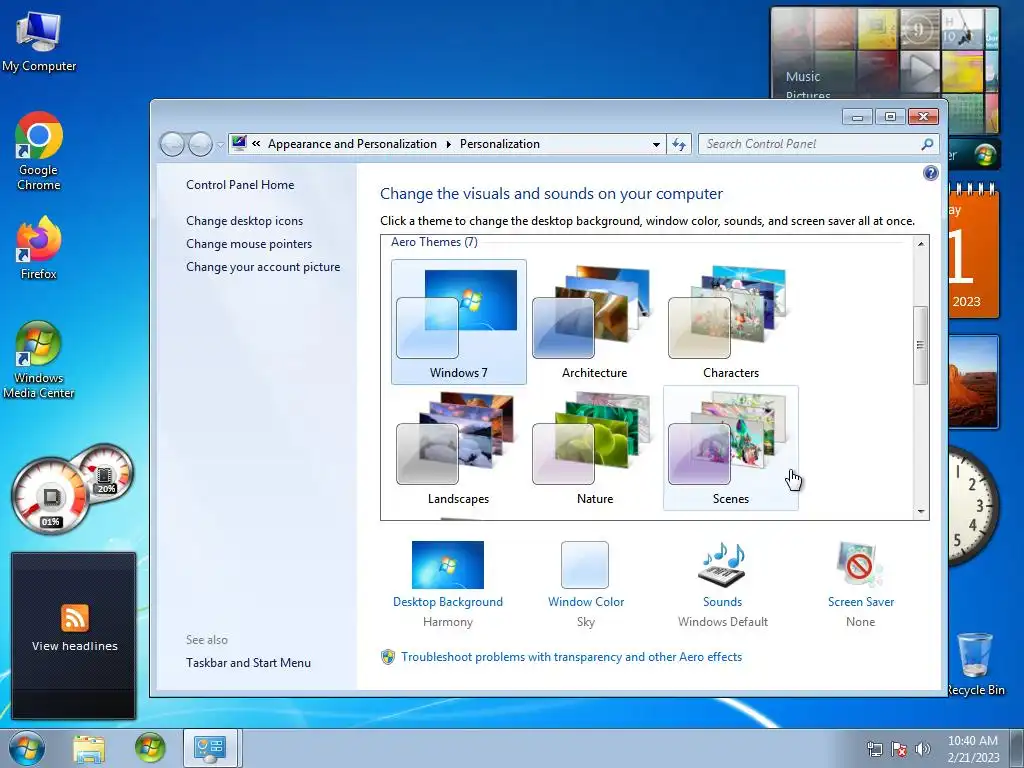Open recent pages dropdown arrow
This screenshot has height=768, width=1024.
(x=220, y=145)
